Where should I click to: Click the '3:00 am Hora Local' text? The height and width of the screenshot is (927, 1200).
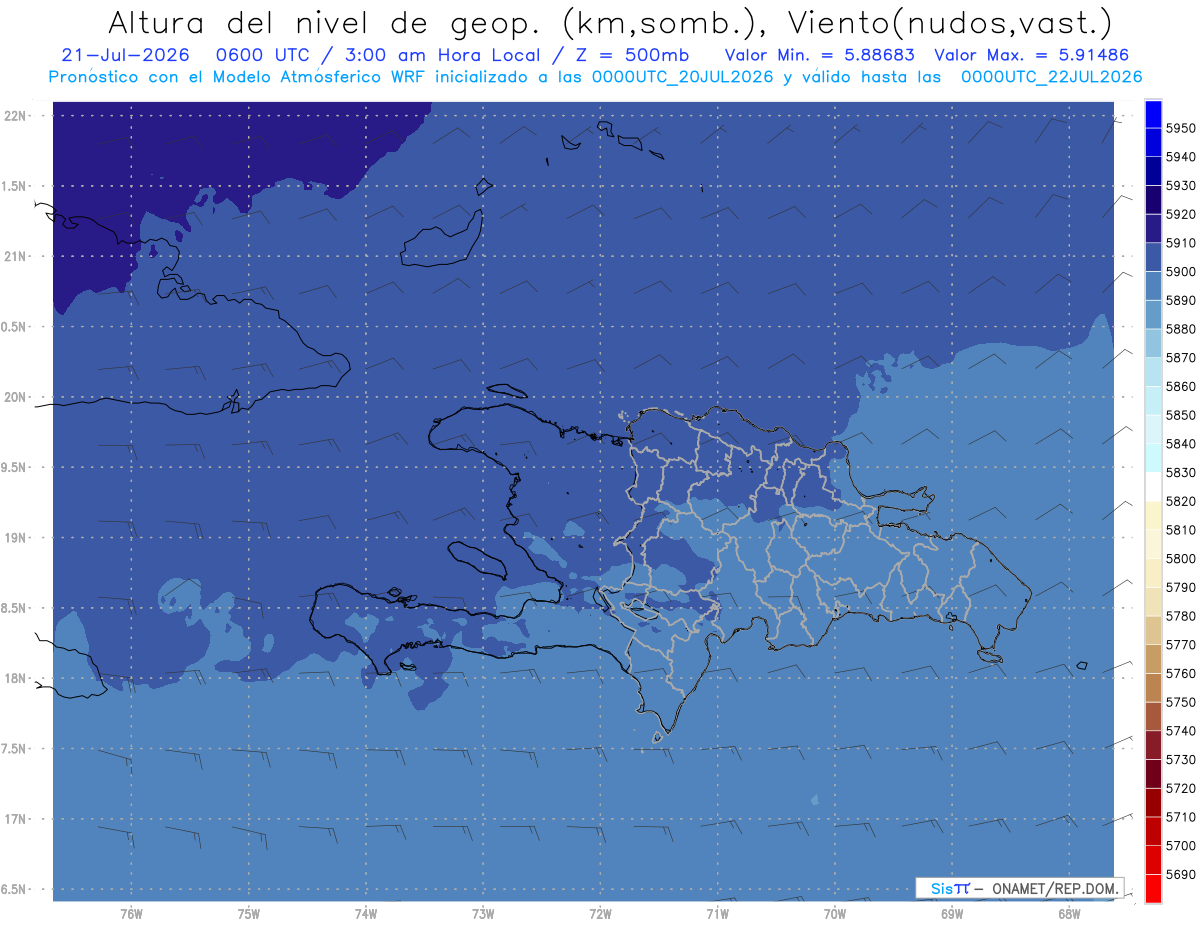[444, 55]
